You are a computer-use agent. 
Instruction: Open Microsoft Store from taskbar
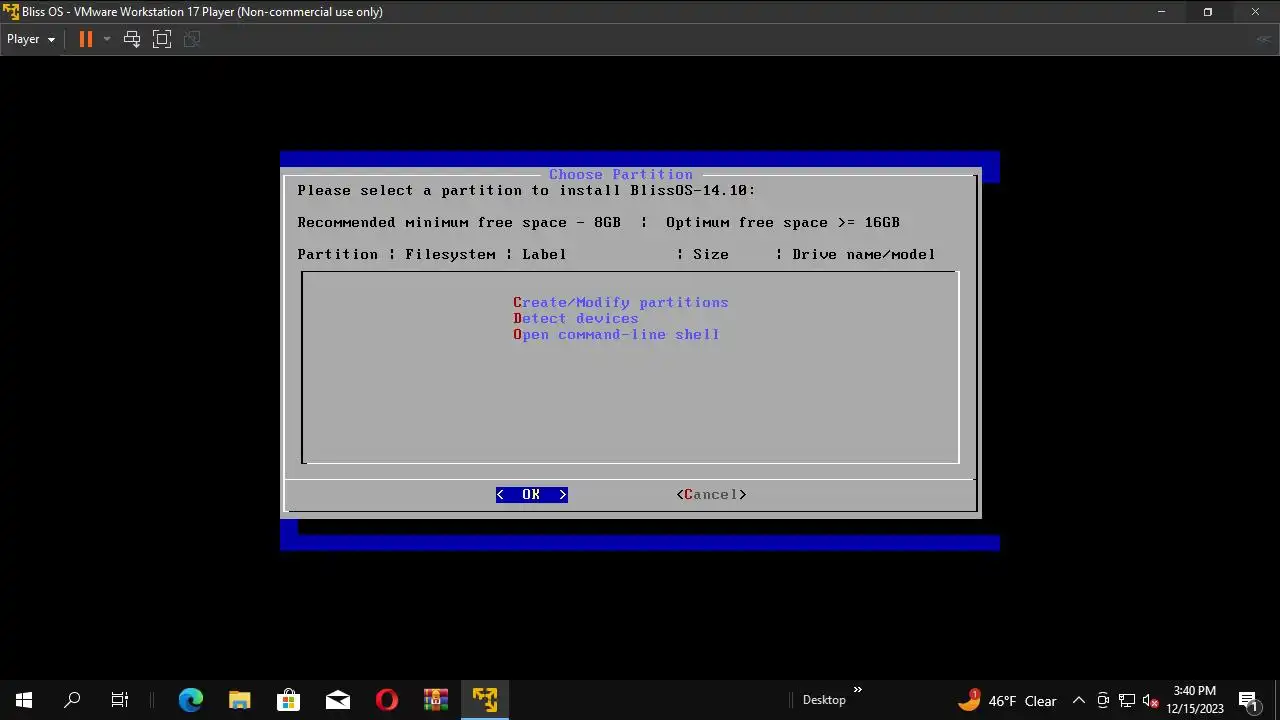point(288,700)
